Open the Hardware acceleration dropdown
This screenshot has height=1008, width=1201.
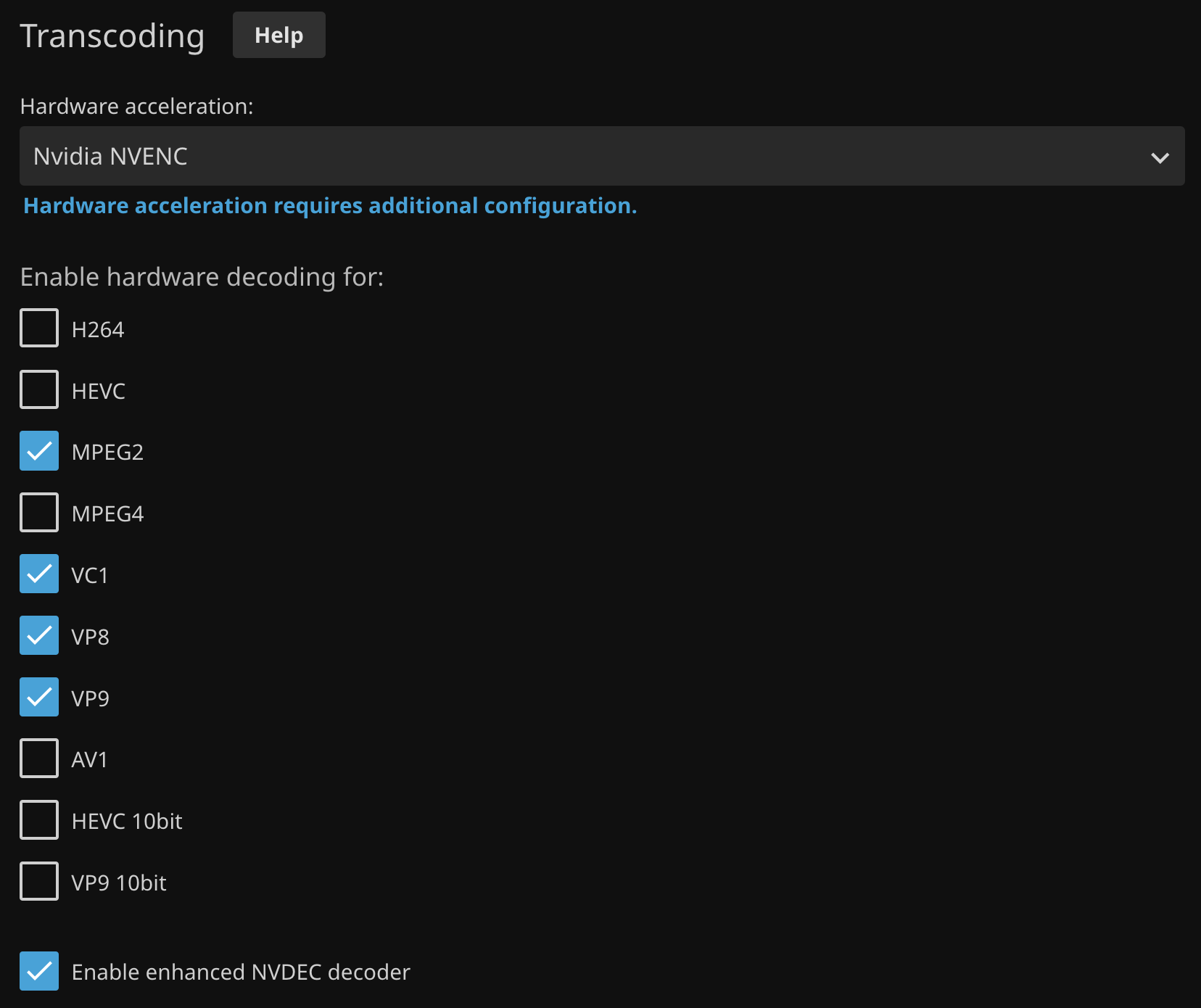point(600,156)
